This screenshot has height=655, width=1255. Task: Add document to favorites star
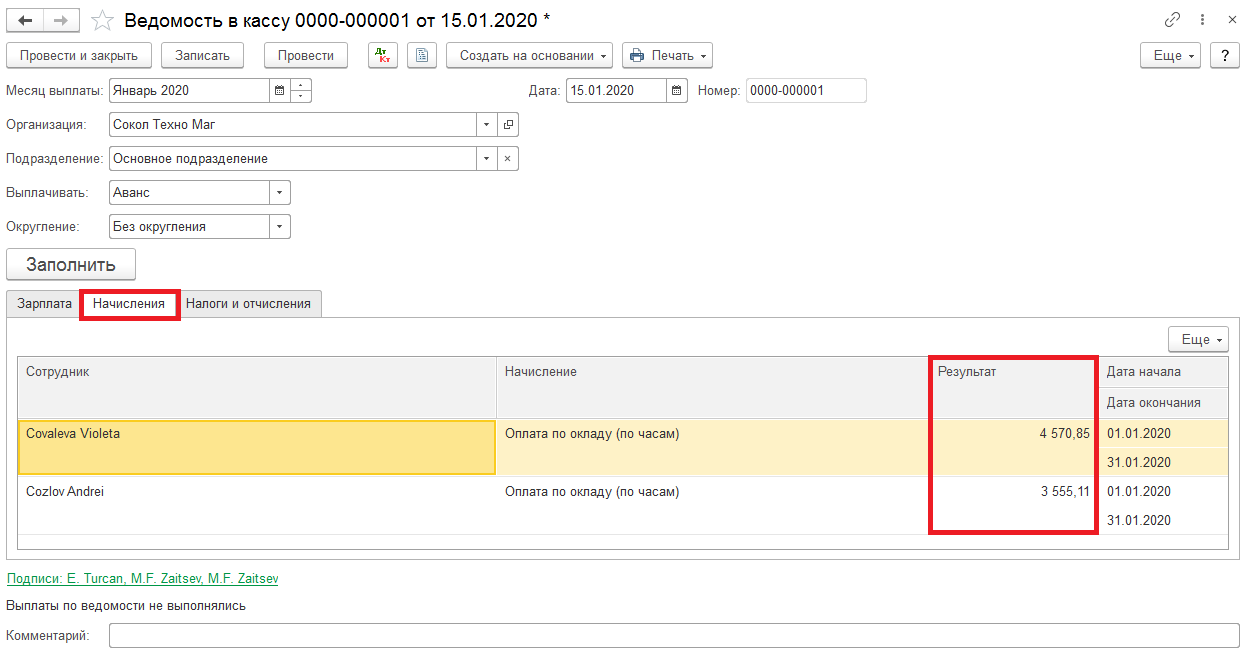[x=102, y=20]
